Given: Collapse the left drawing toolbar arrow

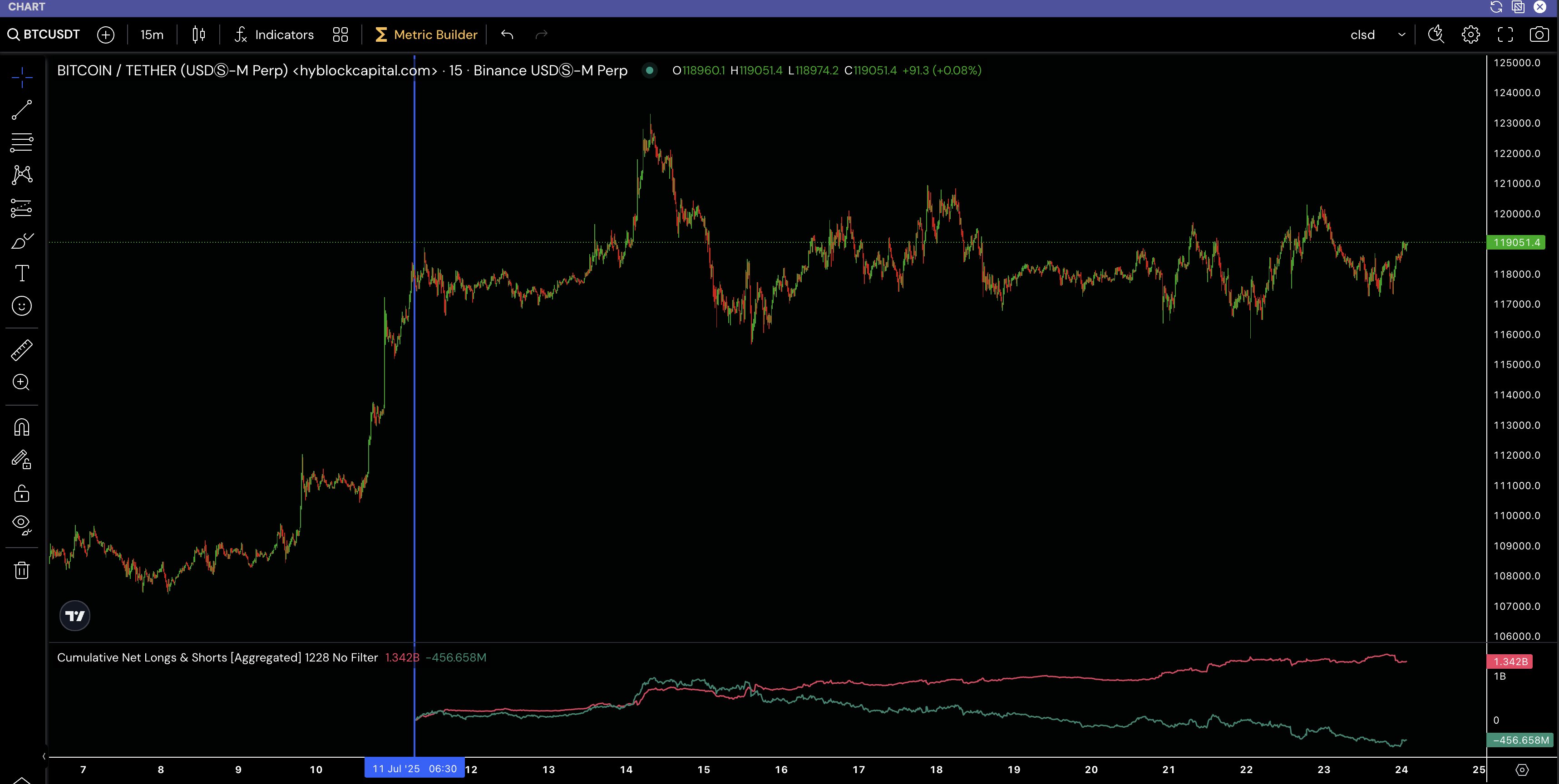Looking at the screenshot, I should coord(44,756).
